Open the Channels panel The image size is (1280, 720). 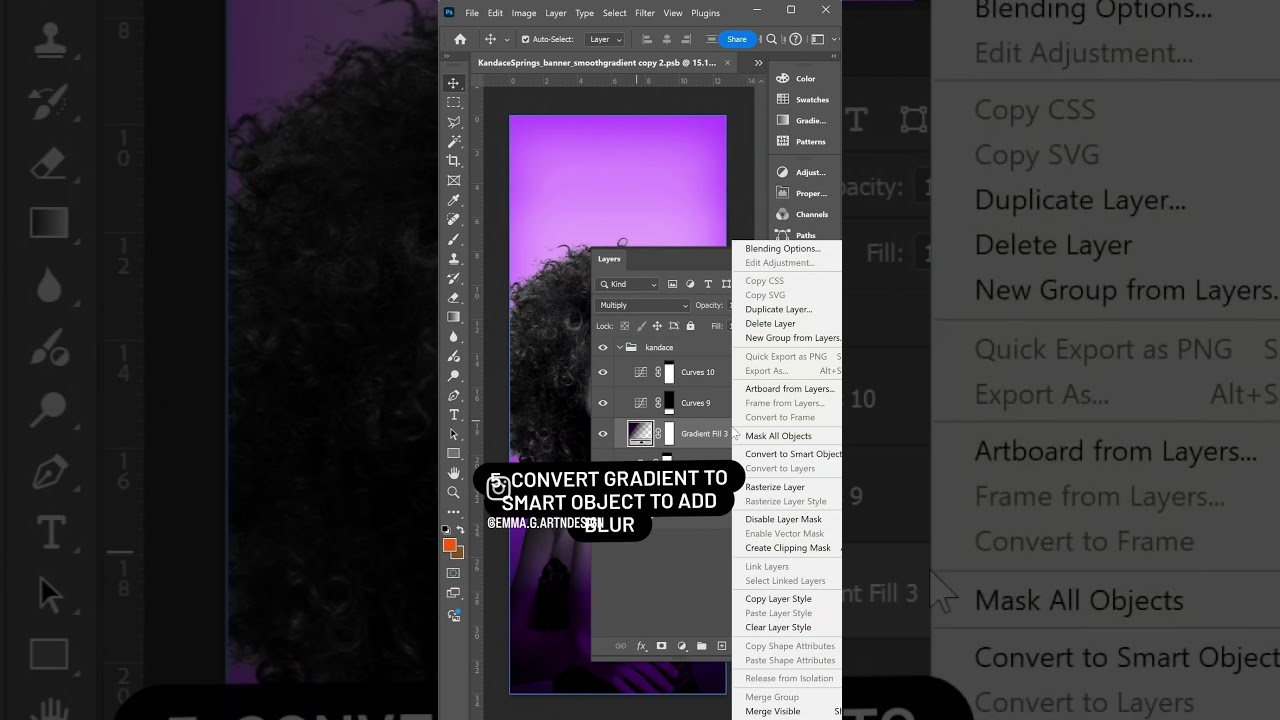pyautogui.click(x=802, y=214)
